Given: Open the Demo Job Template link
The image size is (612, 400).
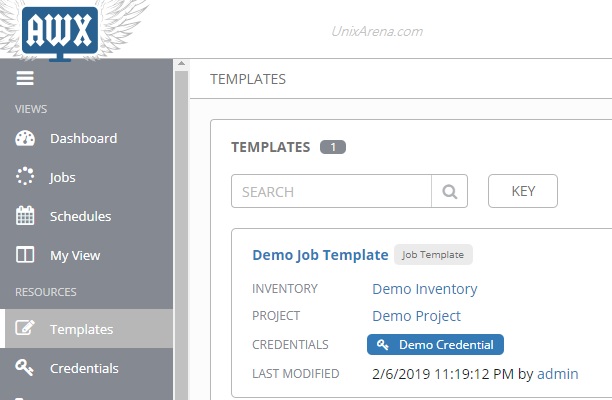Looking at the screenshot, I should point(320,255).
